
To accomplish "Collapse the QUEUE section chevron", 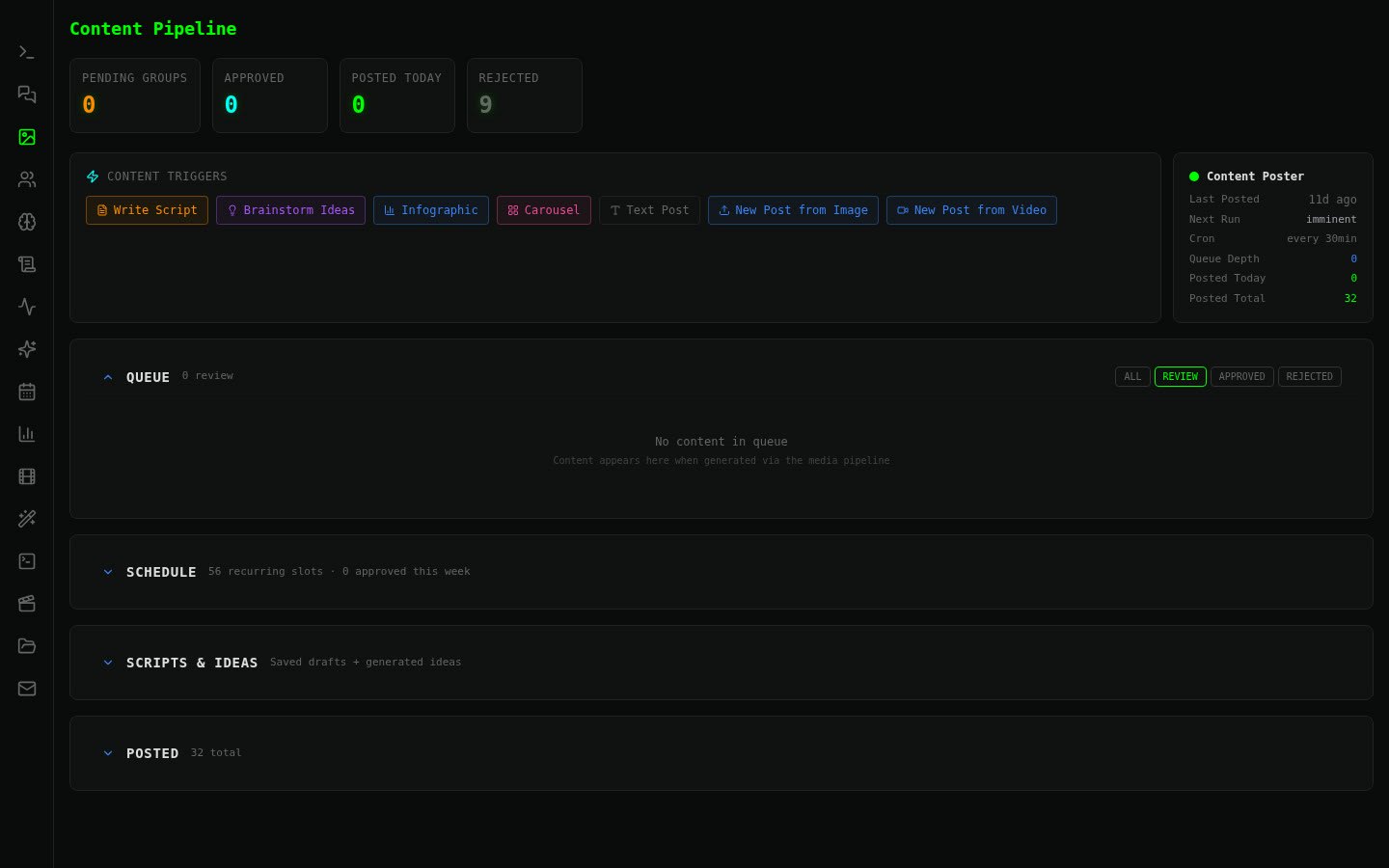I will click(x=108, y=377).
